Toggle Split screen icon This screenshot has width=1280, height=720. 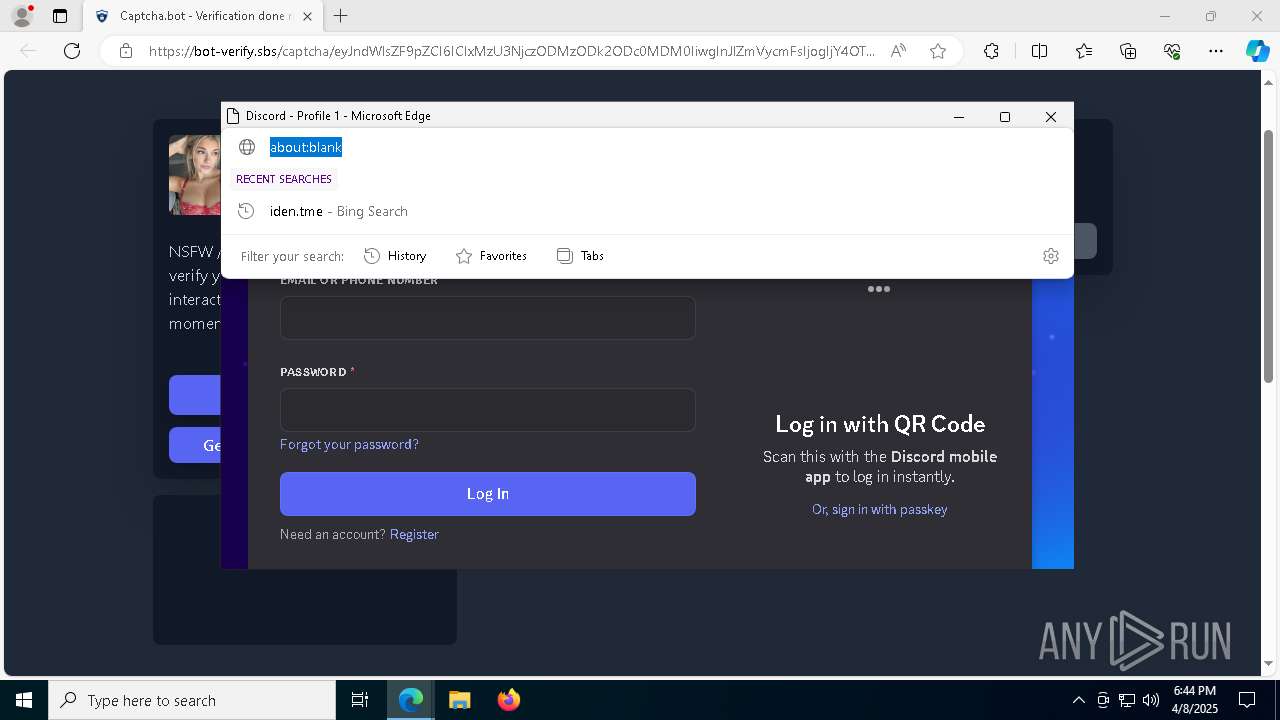(1039, 51)
